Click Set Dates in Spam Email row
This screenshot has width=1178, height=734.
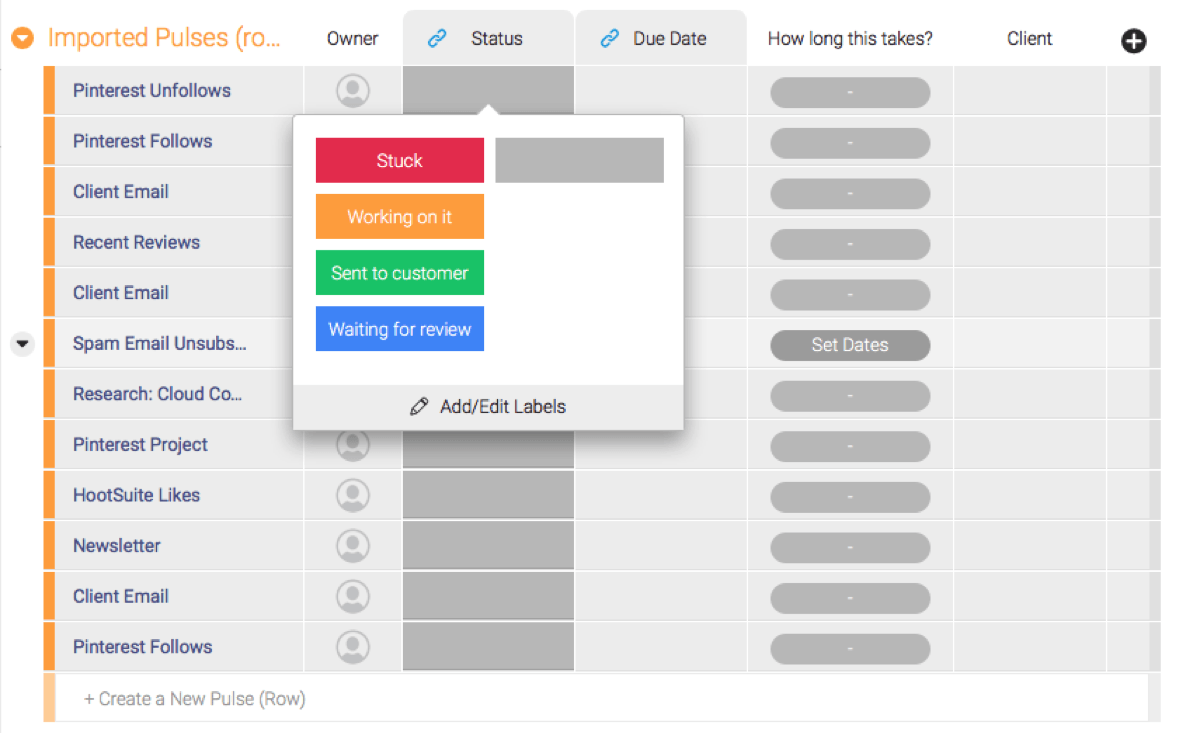(x=850, y=345)
